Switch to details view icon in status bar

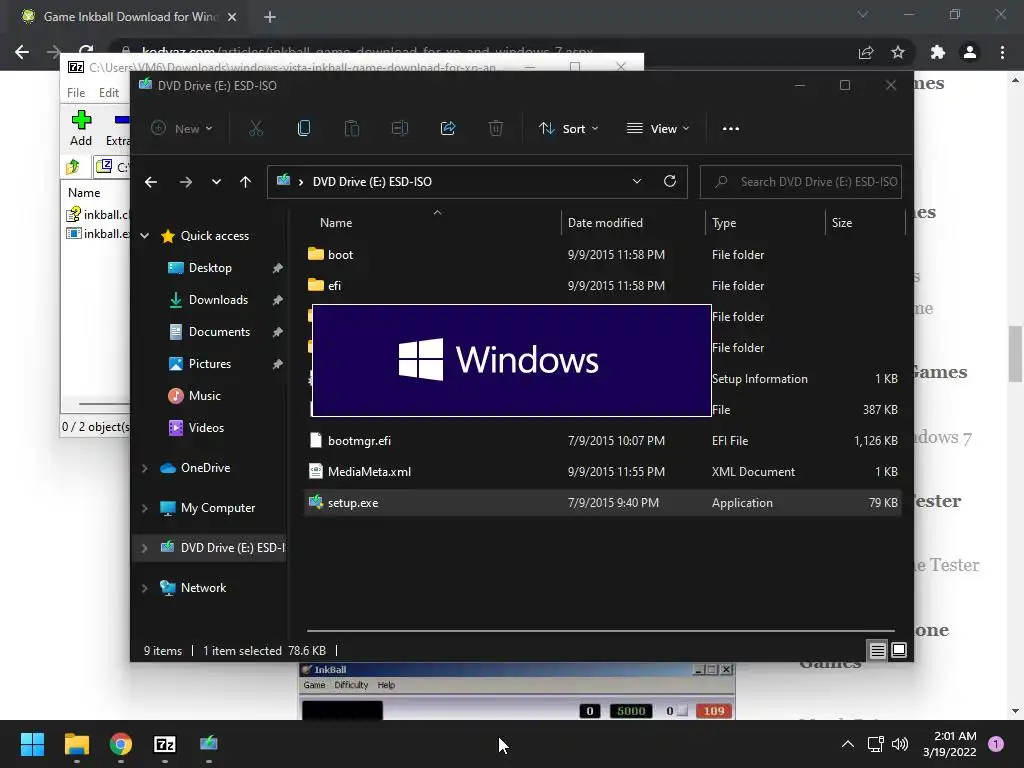[x=877, y=650]
